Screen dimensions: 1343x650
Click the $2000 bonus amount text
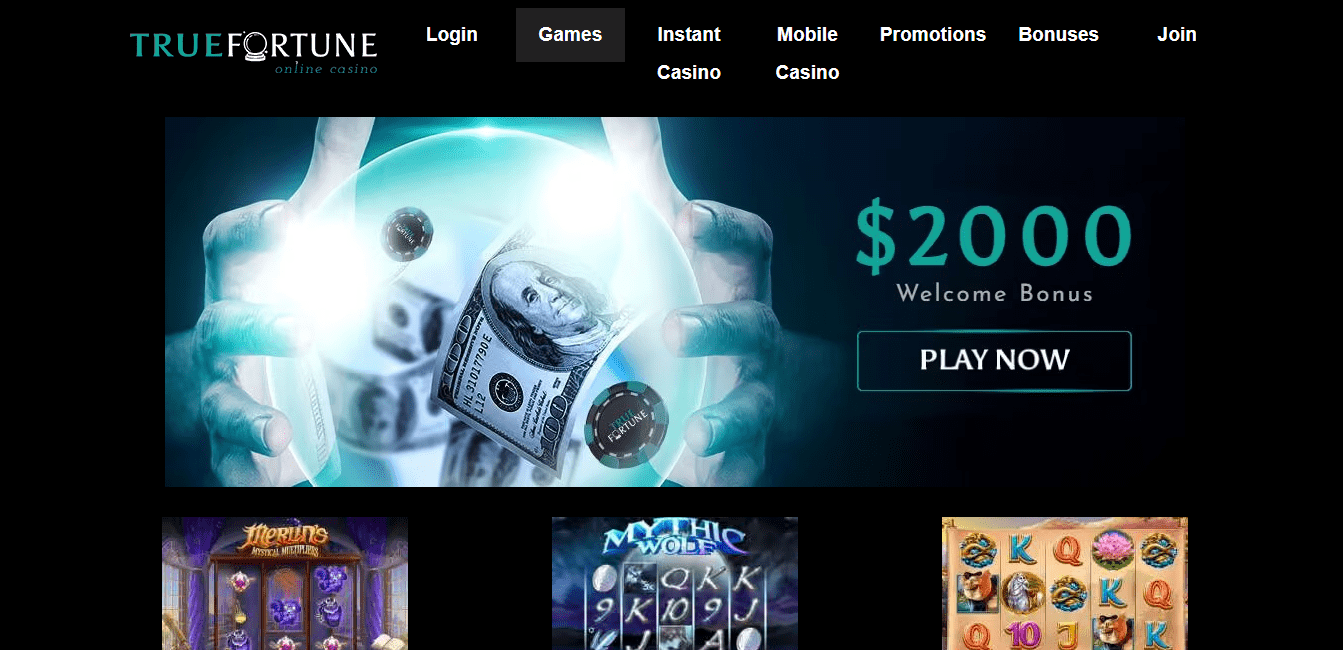click(994, 238)
